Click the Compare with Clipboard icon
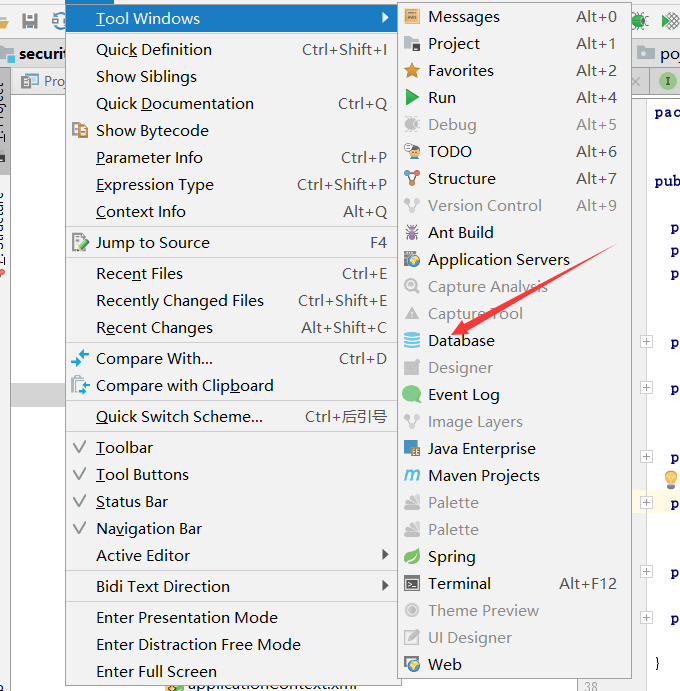Screen dimensions: 680x691 coord(80,386)
